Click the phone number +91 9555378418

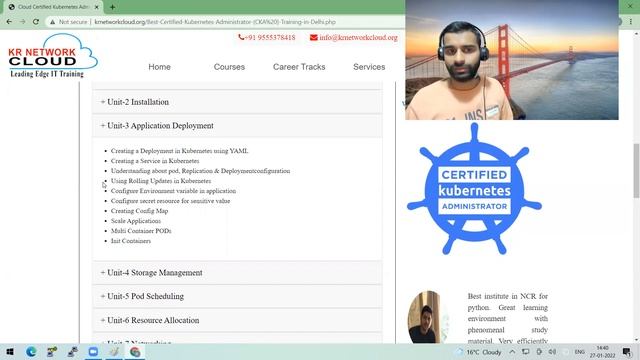point(270,38)
